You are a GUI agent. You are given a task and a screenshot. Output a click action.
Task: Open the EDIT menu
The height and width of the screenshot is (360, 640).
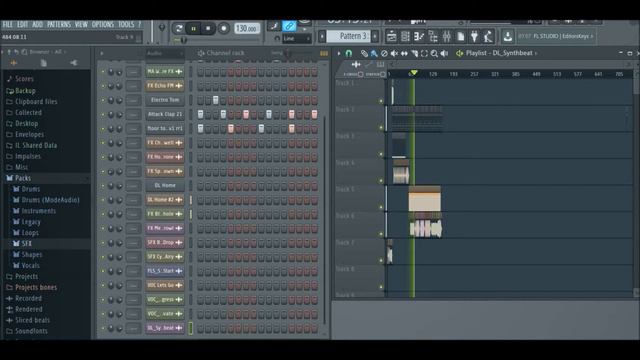click(22, 24)
